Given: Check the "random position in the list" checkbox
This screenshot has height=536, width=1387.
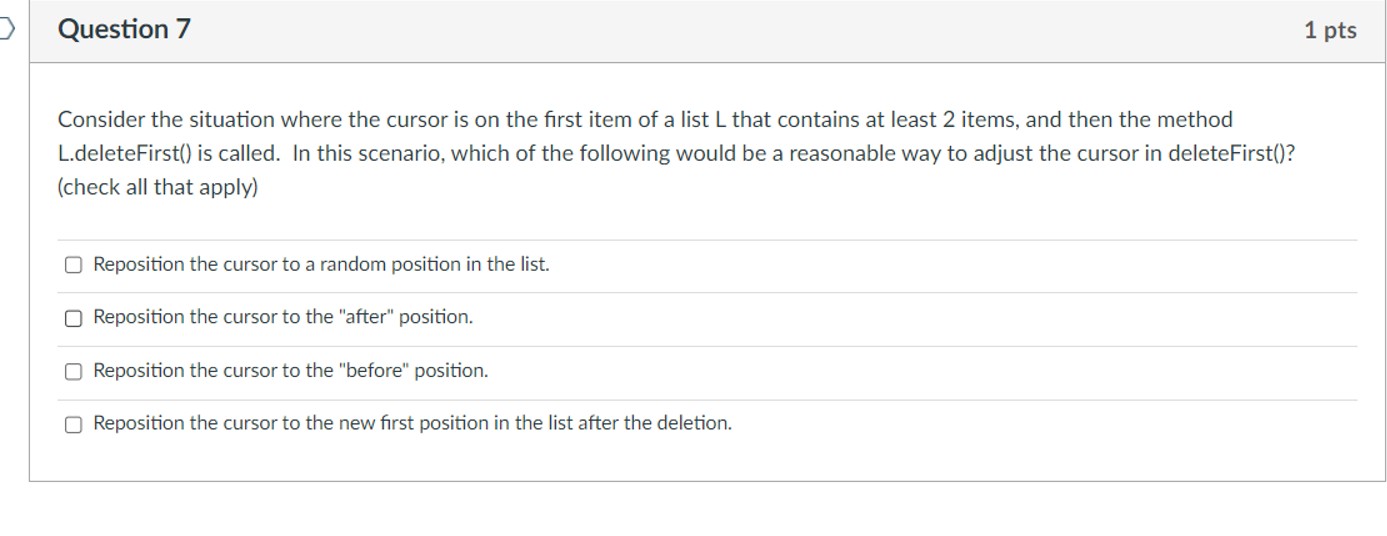Looking at the screenshot, I should pyautogui.click(x=73, y=265).
